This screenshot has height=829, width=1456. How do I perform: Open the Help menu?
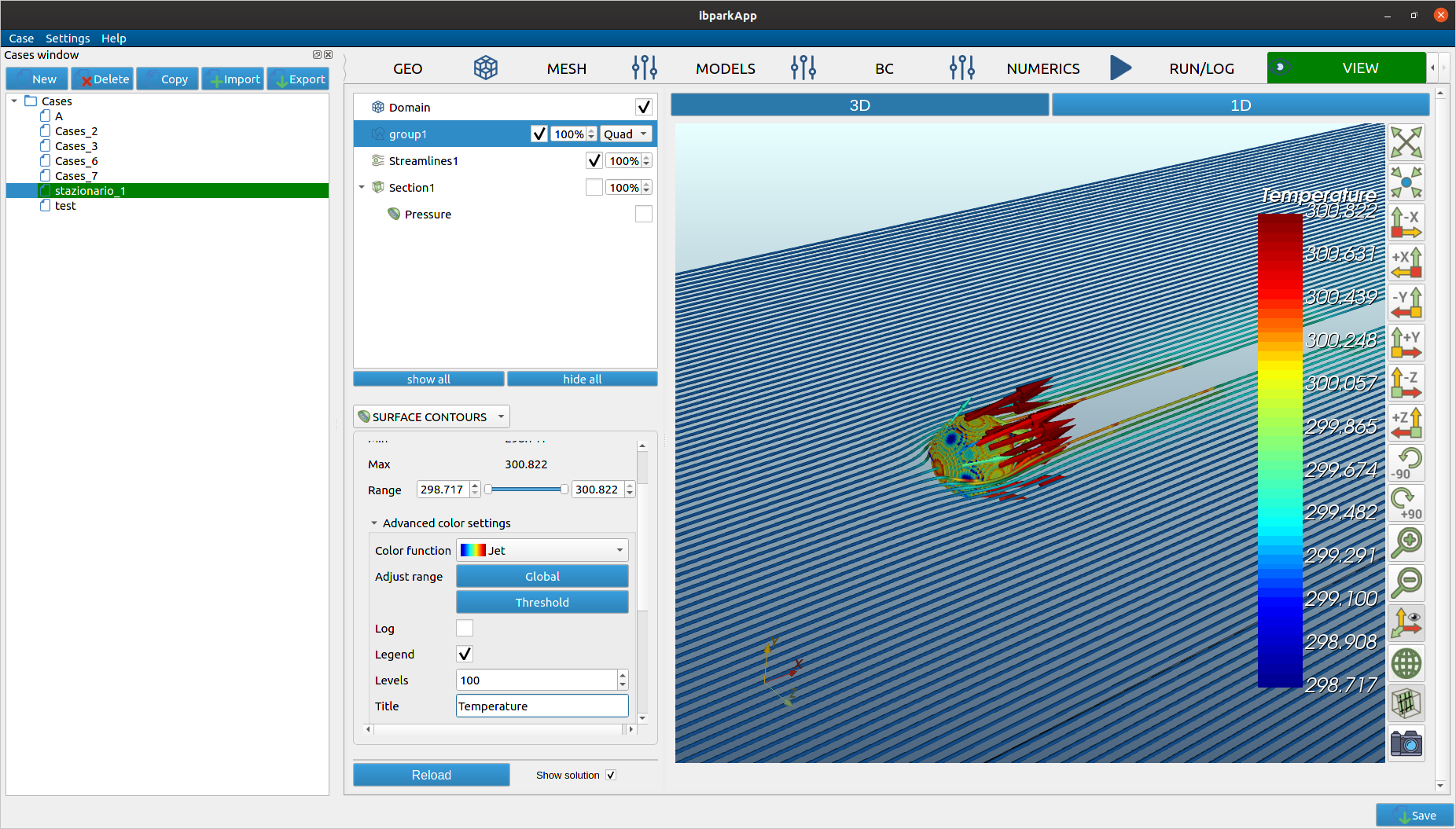coord(113,39)
